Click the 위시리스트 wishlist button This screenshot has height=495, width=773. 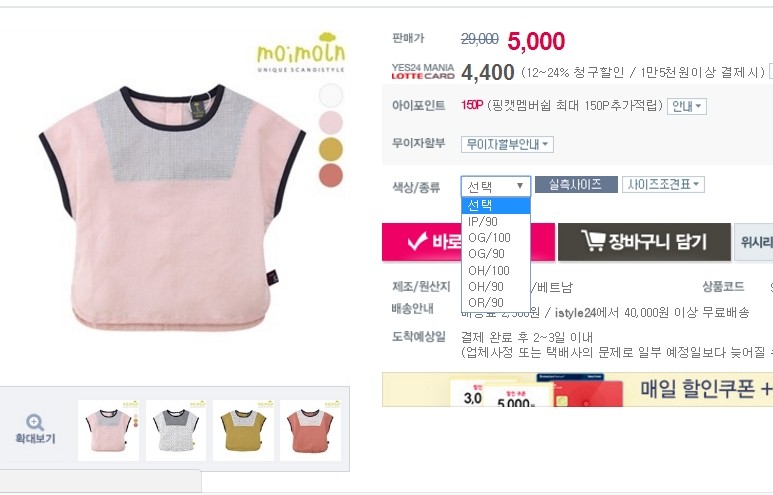click(x=753, y=242)
